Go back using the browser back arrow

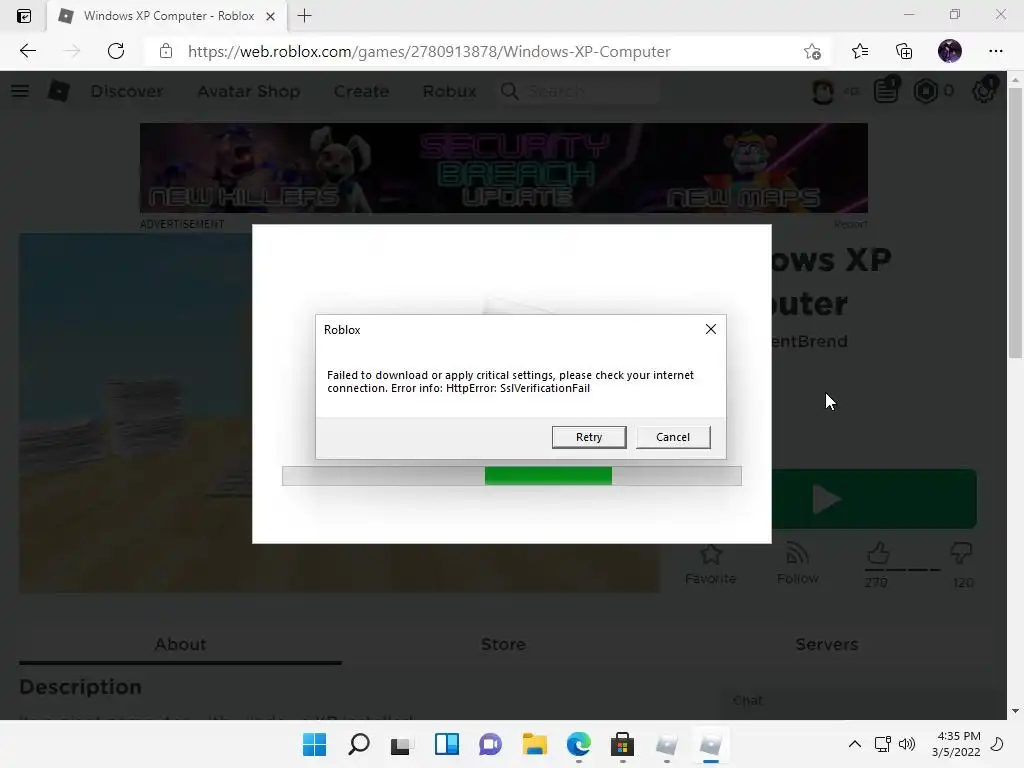click(x=27, y=51)
